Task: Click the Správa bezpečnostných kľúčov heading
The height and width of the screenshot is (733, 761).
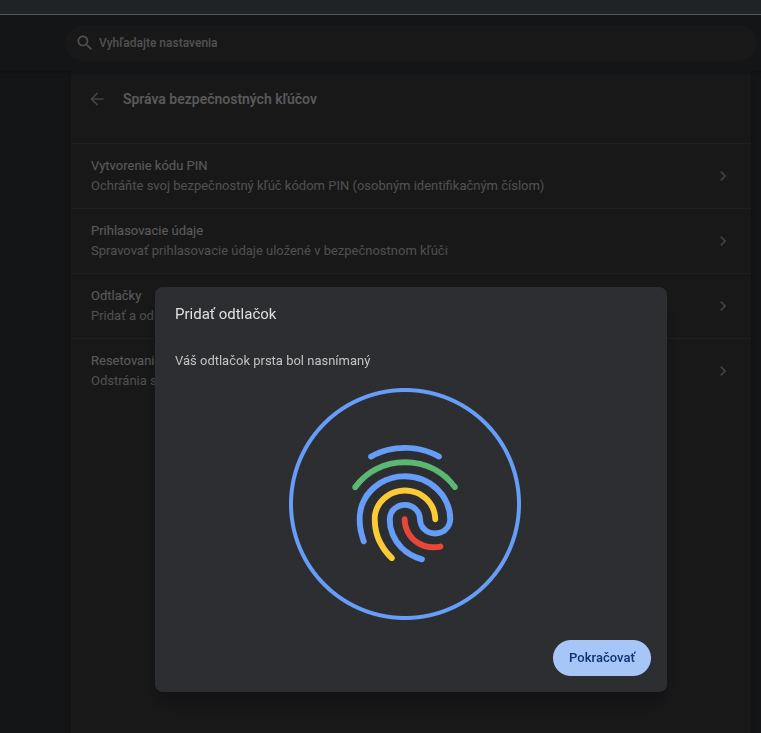Action: pyautogui.click(x=219, y=99)
